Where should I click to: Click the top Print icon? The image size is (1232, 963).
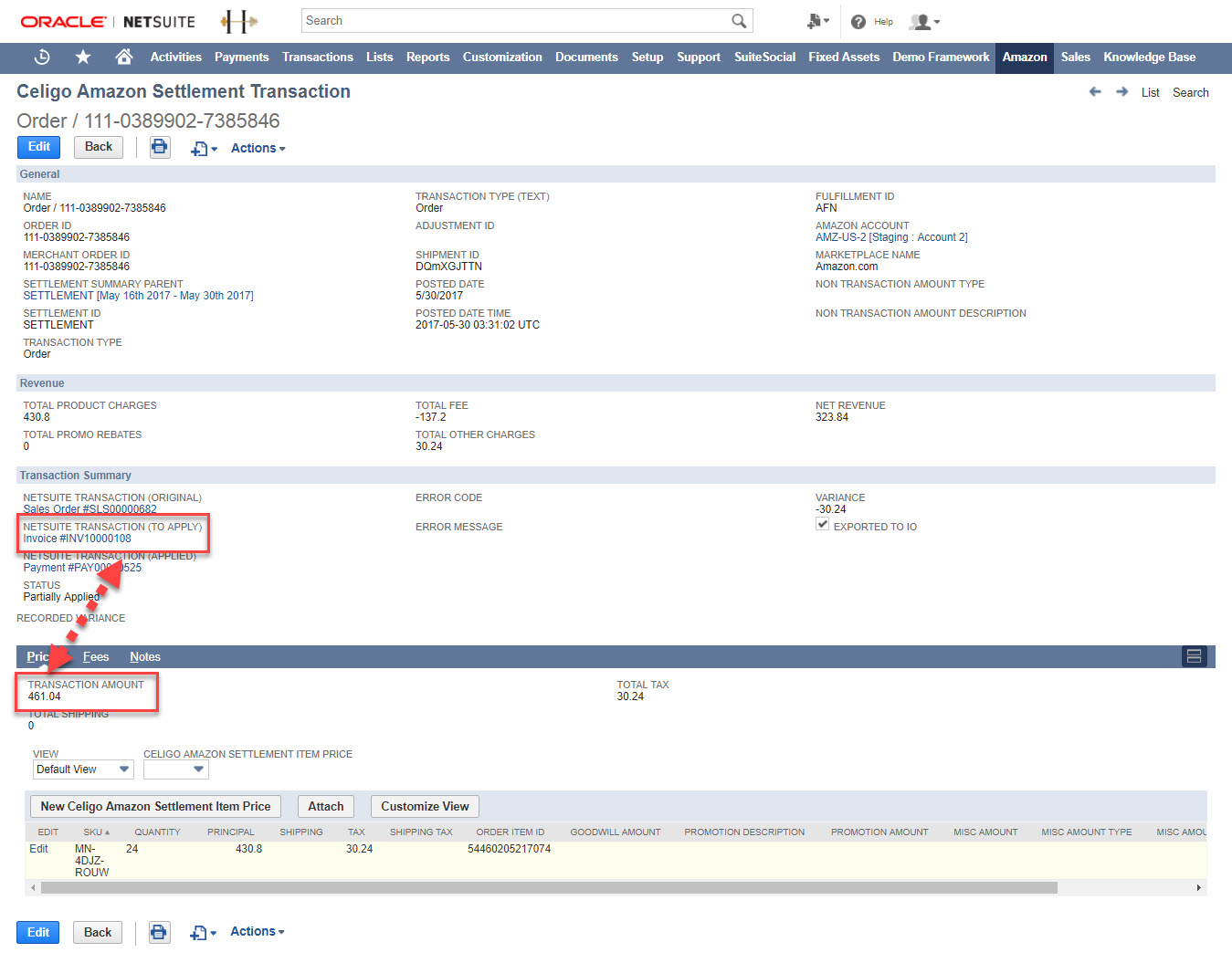tap(160, 147)
